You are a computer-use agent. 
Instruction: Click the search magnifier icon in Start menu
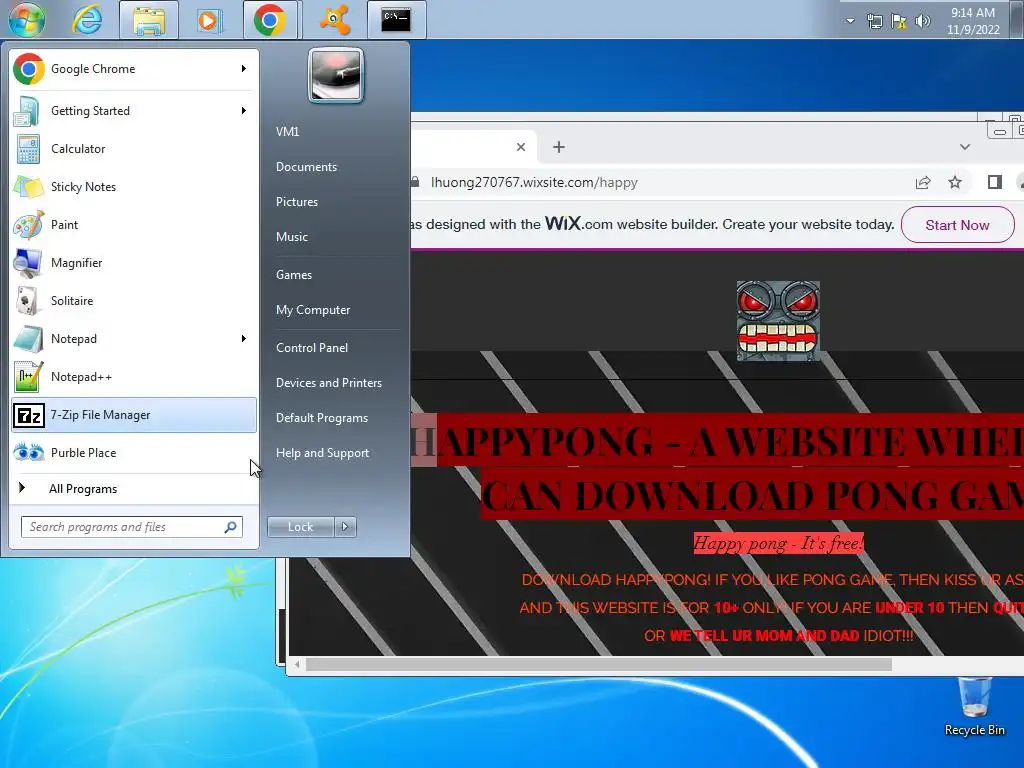[x=231, y=527]
